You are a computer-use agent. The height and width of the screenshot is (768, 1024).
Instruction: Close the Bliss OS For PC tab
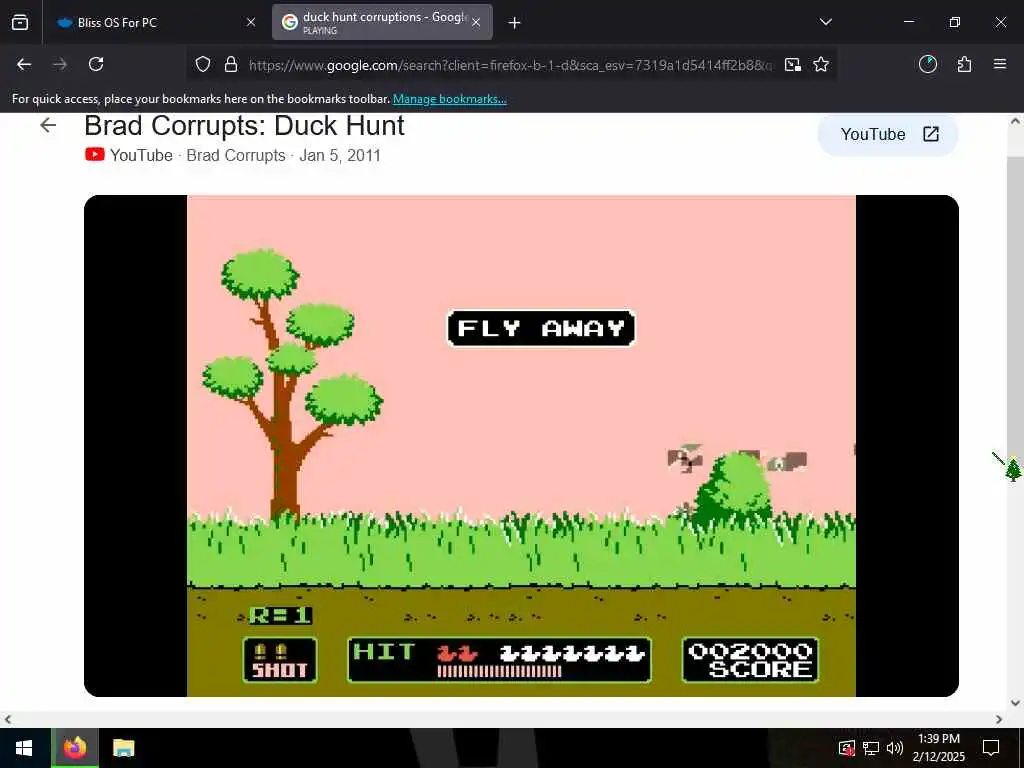tap(251, 22)
